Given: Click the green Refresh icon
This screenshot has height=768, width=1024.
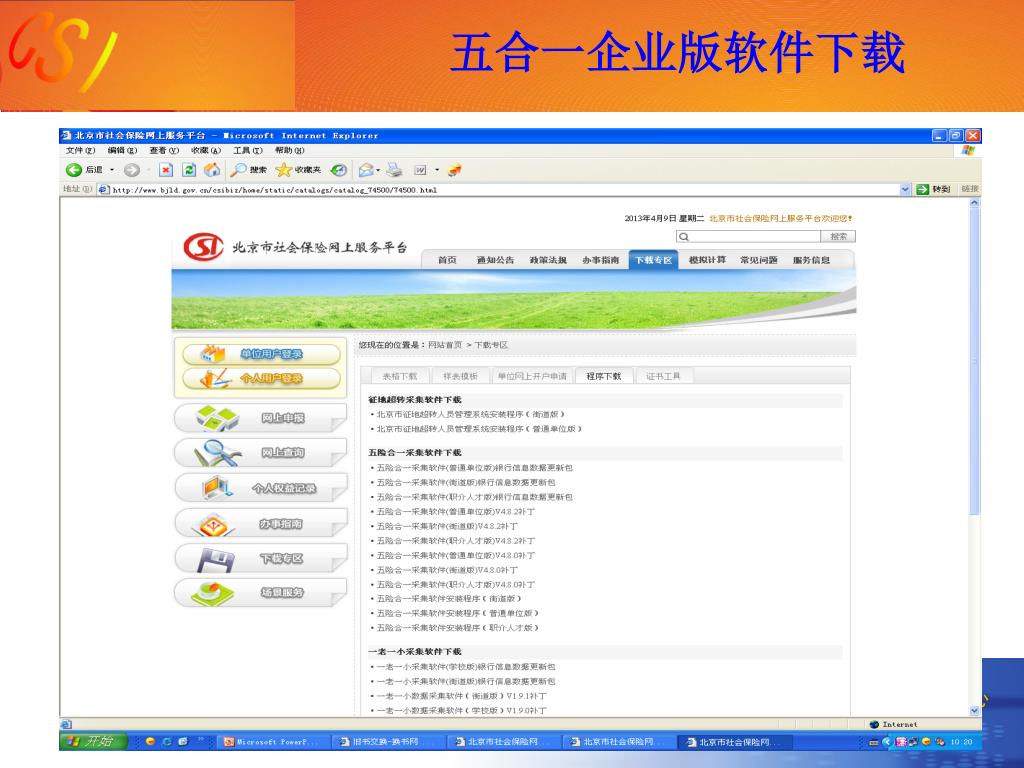Looking at the screenshot, I should 189,170.
